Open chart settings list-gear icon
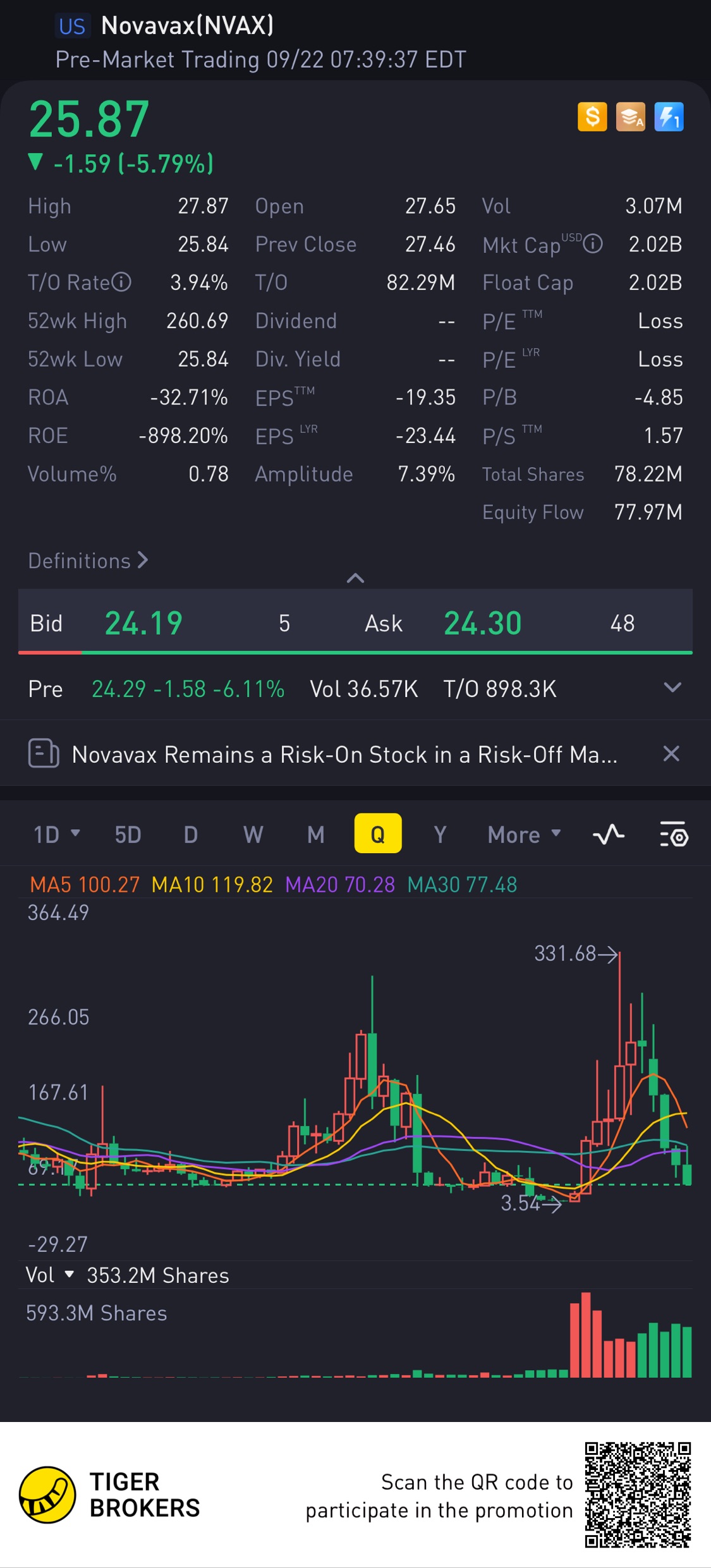The width and height of the screenshot is (711, 1568). (674, 834)
